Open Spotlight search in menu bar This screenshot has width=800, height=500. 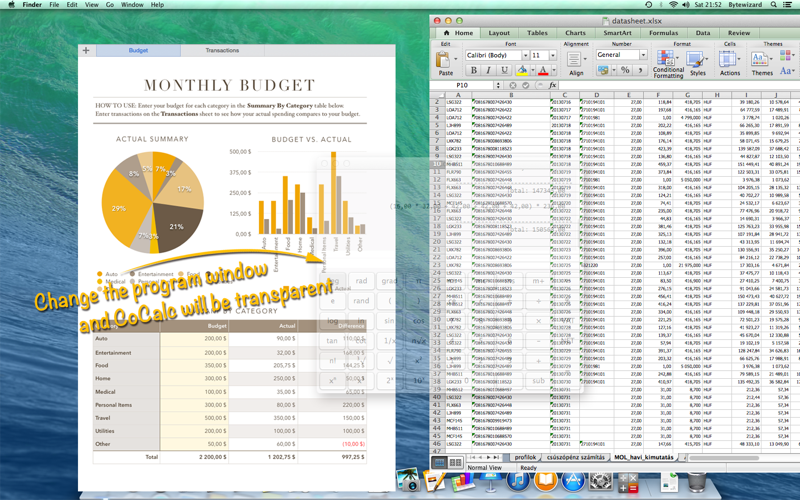pyautogui.click(x=773, y=5)
